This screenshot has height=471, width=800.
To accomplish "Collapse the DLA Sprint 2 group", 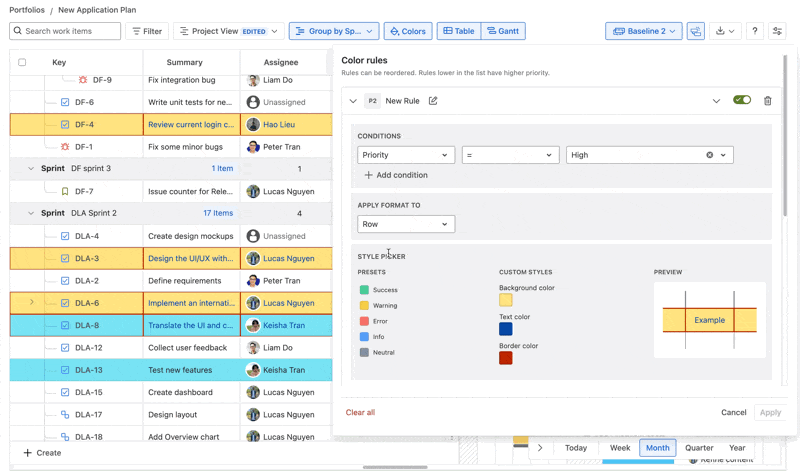I will pyautogui.click(x=31, y=213).
